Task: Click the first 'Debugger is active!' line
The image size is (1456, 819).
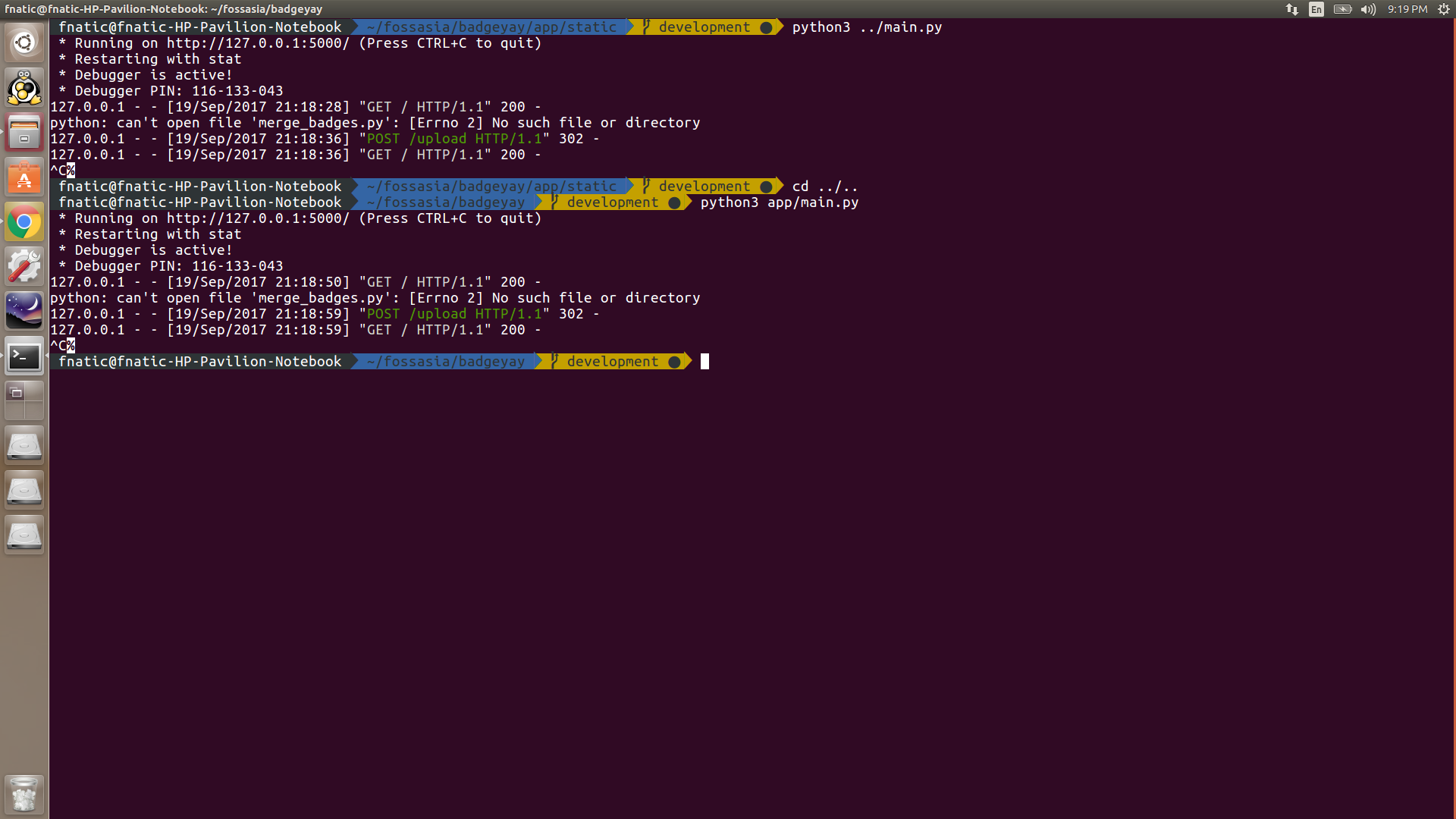Action: click(146, 75)
